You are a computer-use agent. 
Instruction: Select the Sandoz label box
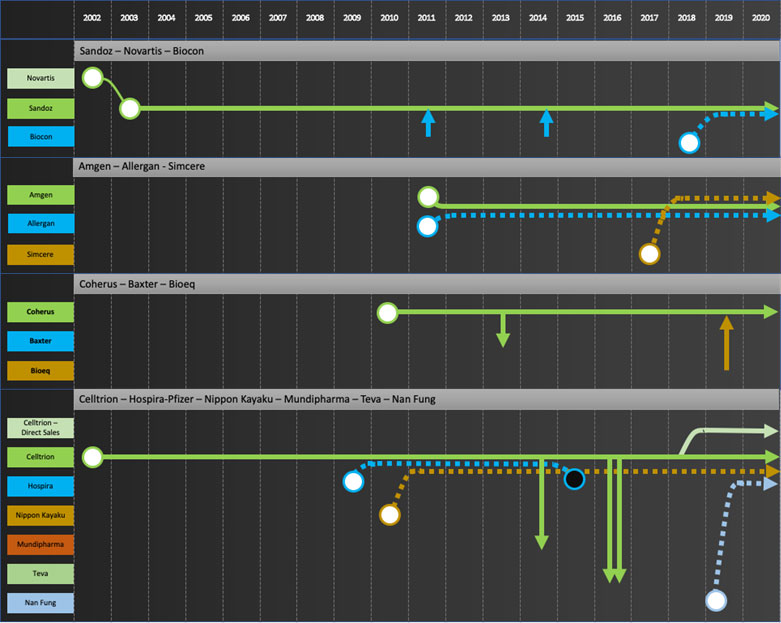[x=41, y=108]
